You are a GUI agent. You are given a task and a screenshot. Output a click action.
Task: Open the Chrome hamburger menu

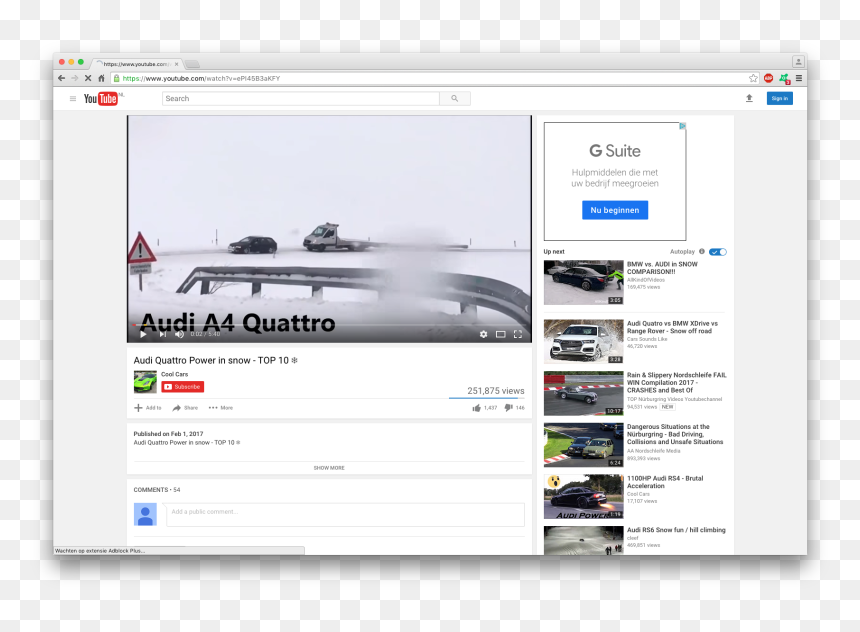(799, 78)
